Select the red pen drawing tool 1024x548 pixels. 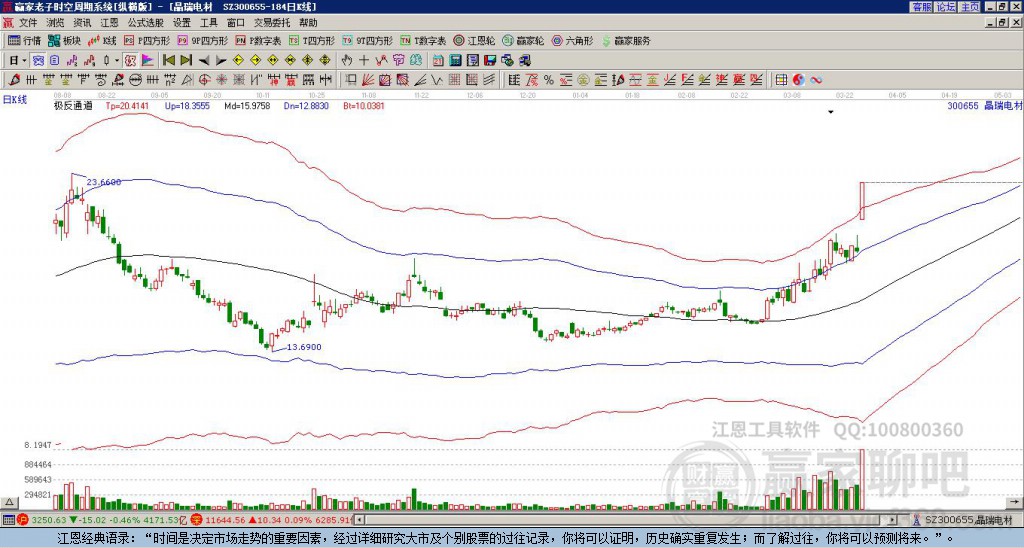pyautogui.click(x=14, y=80)
